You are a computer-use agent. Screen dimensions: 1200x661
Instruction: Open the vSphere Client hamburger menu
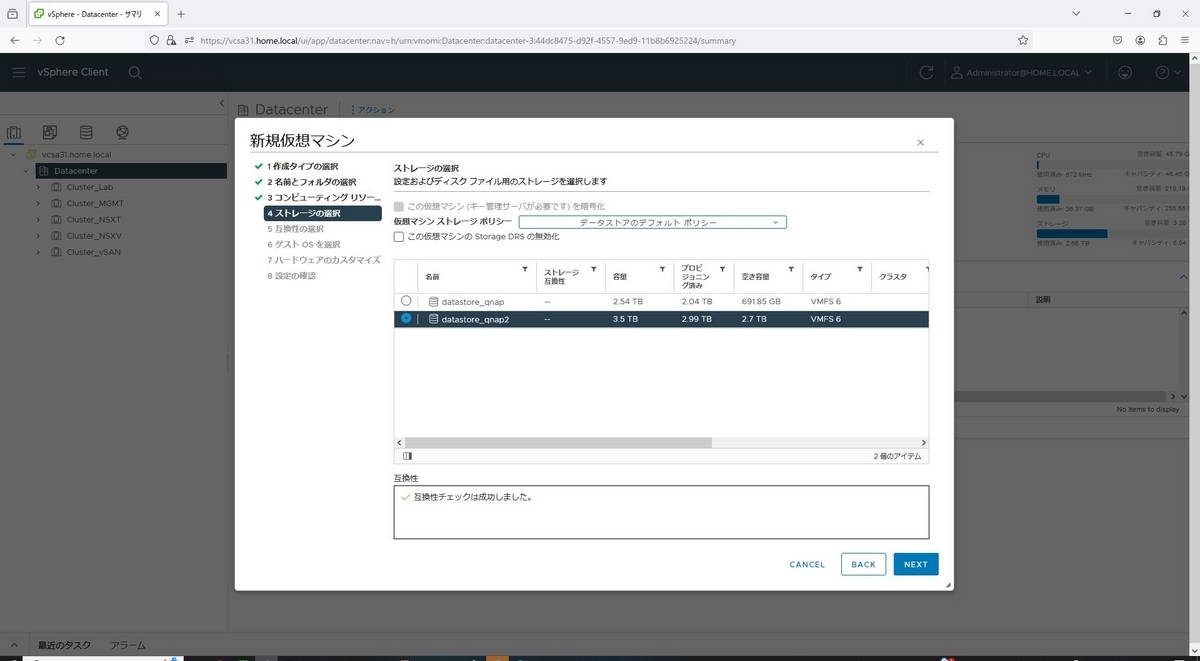click(19, 72)
